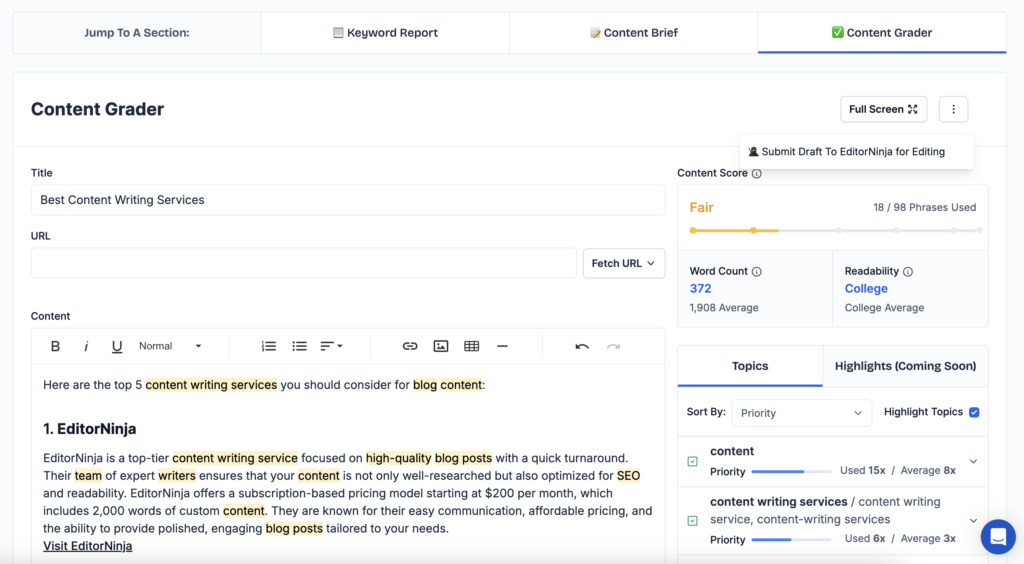Click the Readability info icon
Viewport: 1024px width, 564px height.
[908, 272]
